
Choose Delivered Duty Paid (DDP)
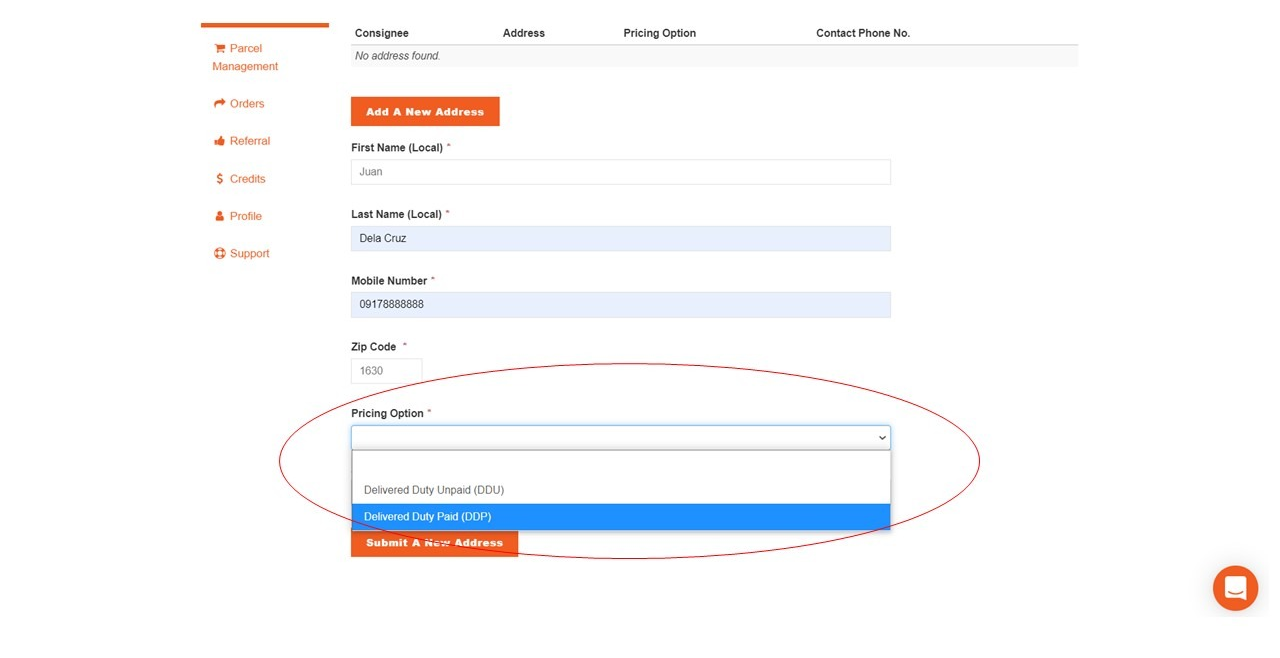pyautogui.click(x=620, y=517)
